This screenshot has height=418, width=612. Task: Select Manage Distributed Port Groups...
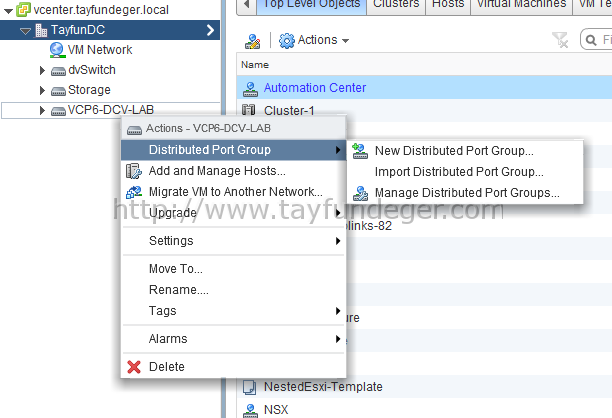point(465,193)
